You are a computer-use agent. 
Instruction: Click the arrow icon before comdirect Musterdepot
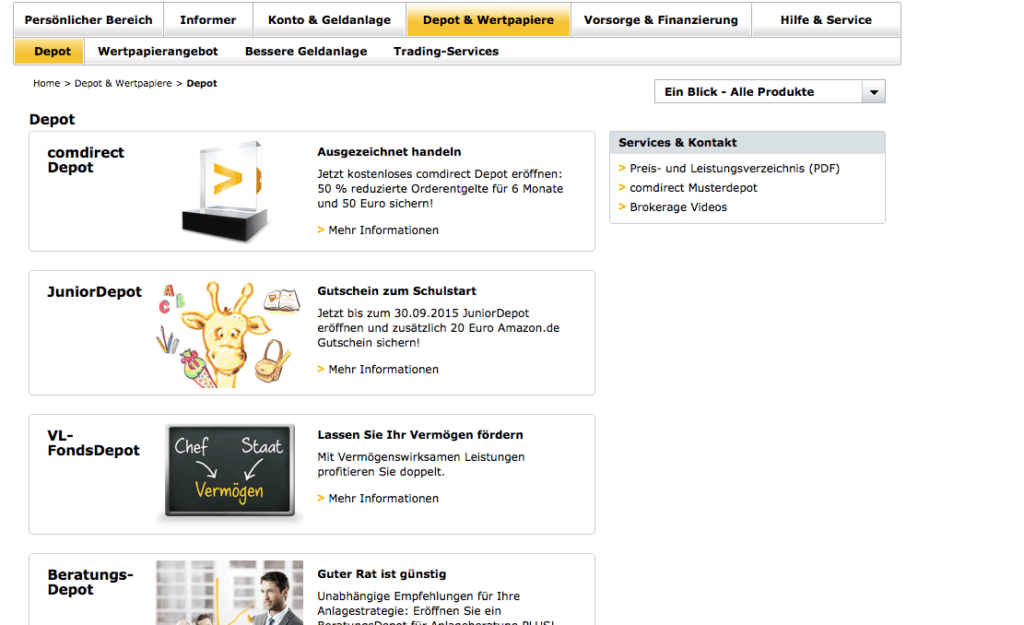[x=622, y=188]
